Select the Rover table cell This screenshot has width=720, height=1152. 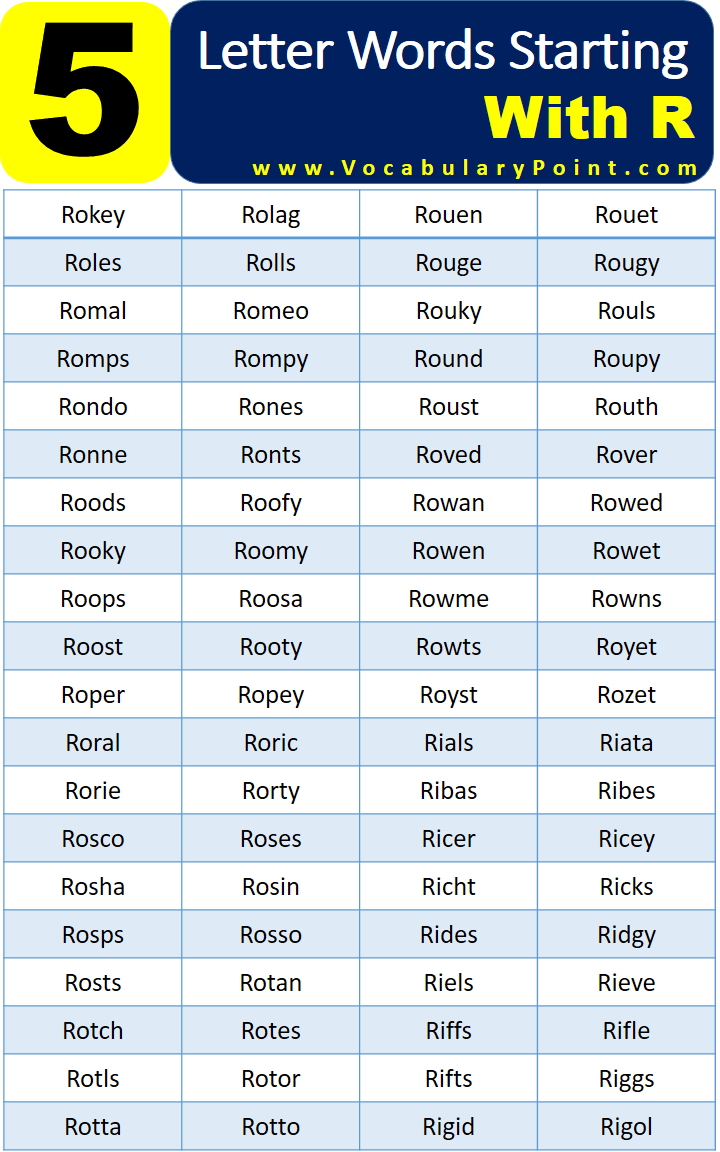click(x=627, y=455)
